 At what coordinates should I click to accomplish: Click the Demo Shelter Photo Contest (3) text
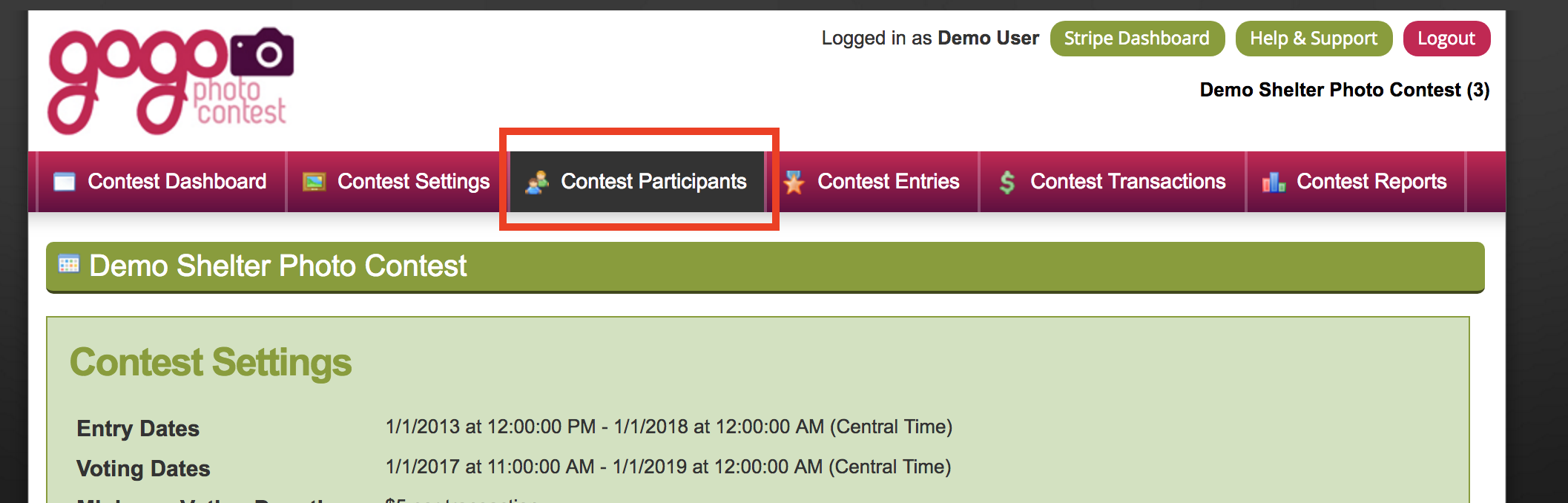pyautogui.click(x=1345, y=91)
